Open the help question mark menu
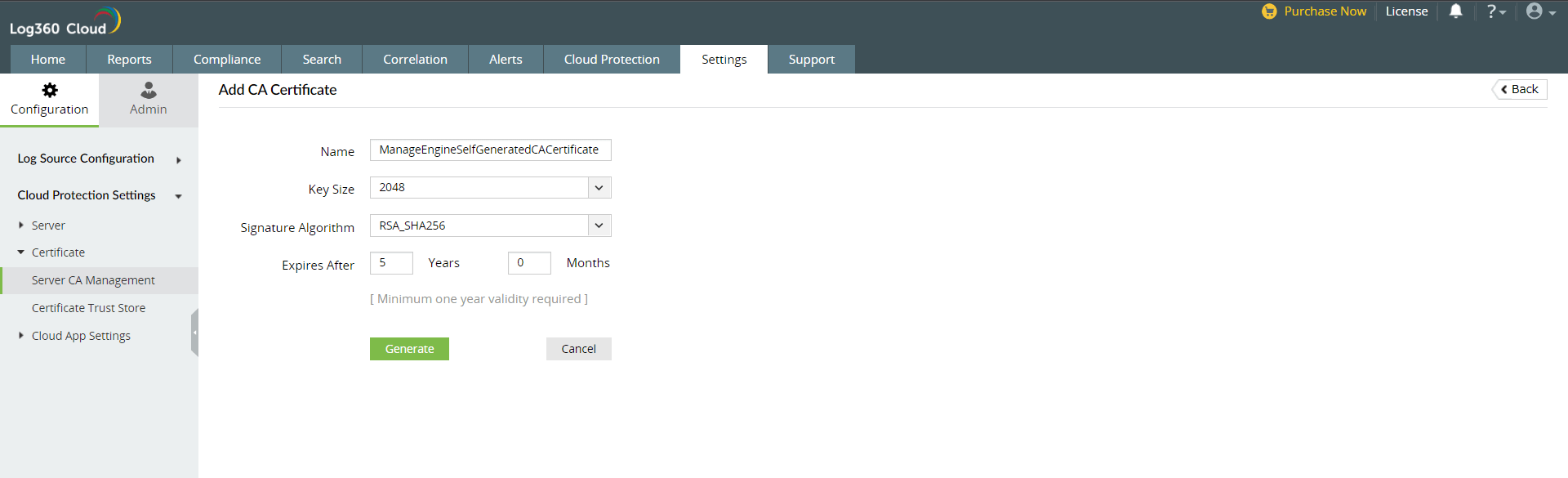Viewport: 1568px width, 478px height. click(1495, 11)
